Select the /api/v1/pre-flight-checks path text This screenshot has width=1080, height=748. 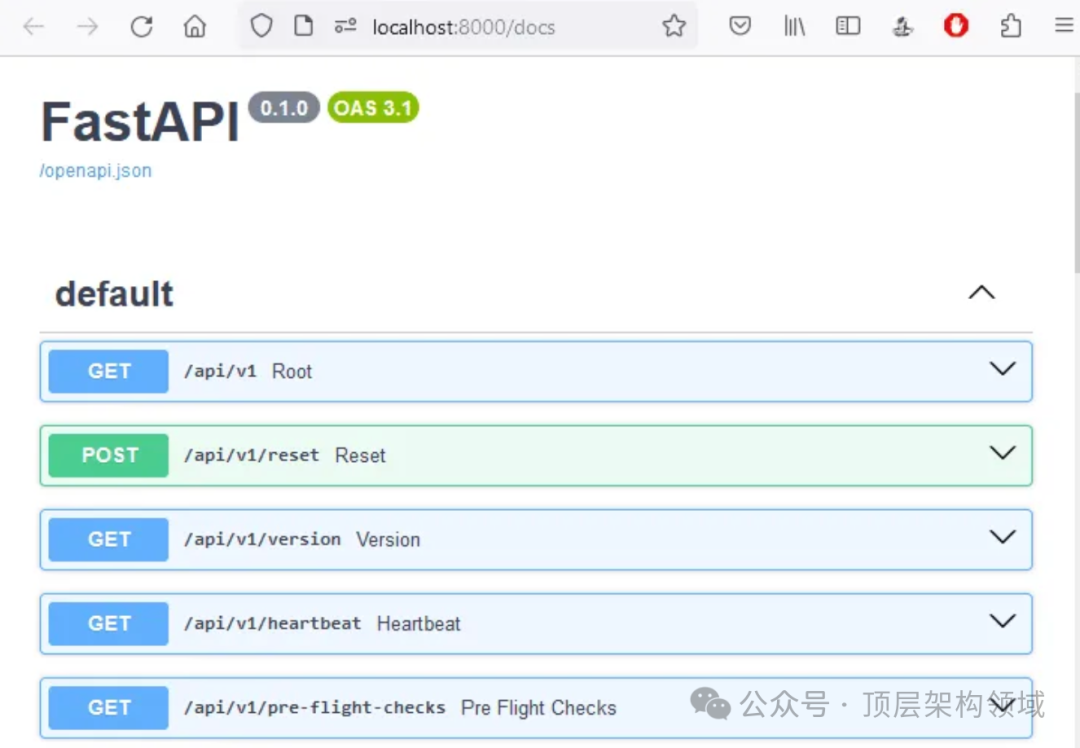(315, 707)
